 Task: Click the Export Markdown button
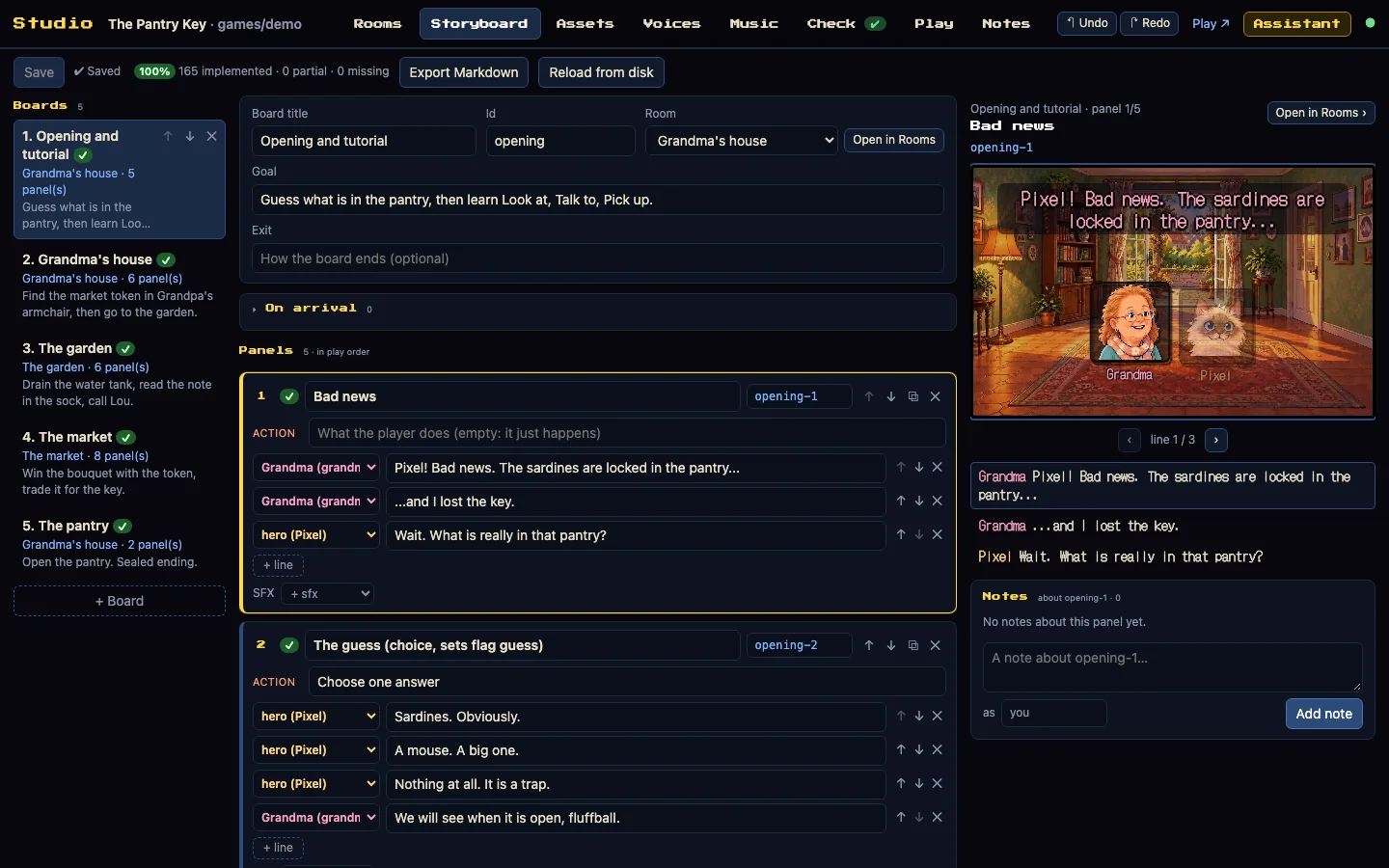(x=464, y=72)
